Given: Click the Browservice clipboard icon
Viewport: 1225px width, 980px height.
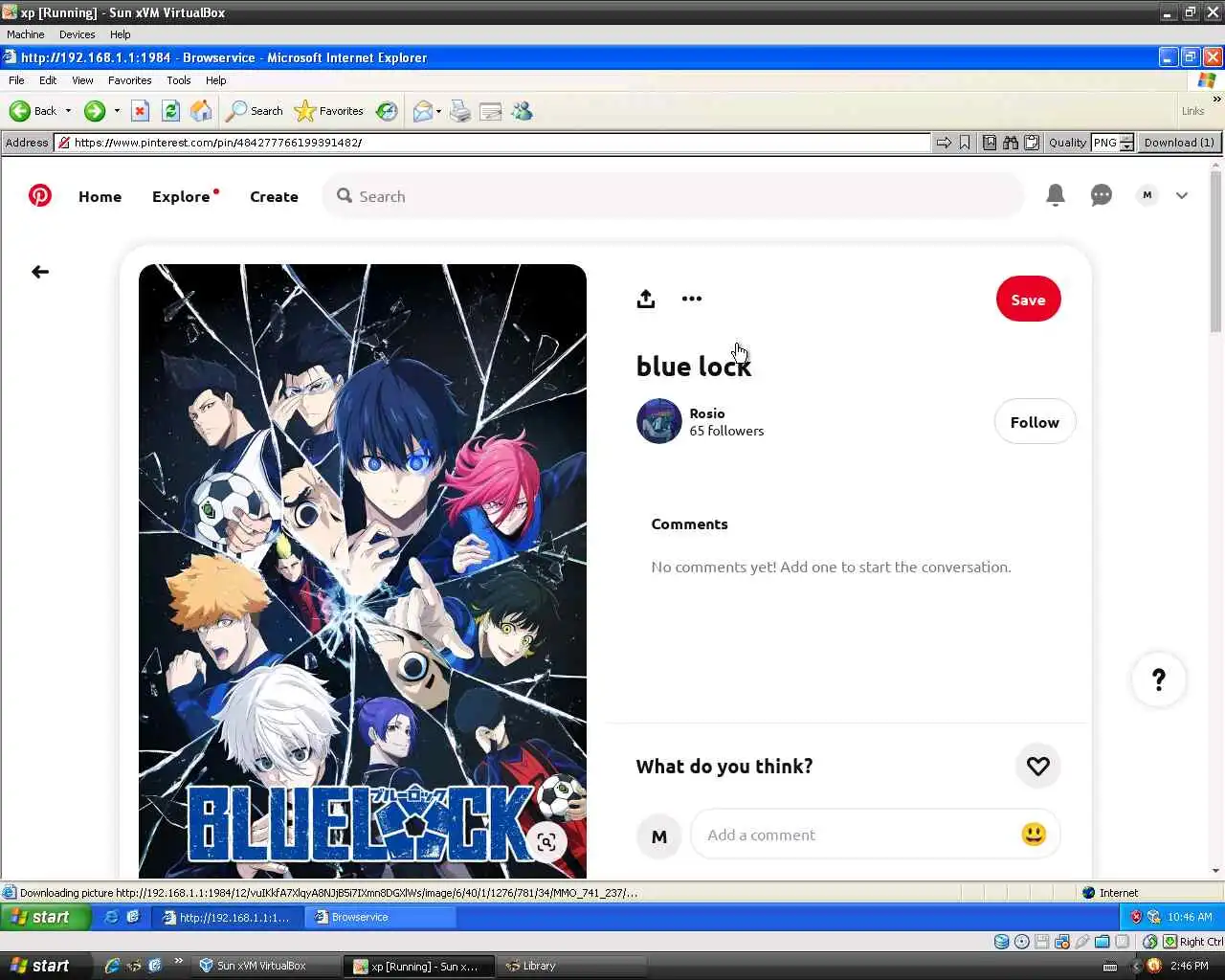Looking at the screenshot, I should 1032,143.
